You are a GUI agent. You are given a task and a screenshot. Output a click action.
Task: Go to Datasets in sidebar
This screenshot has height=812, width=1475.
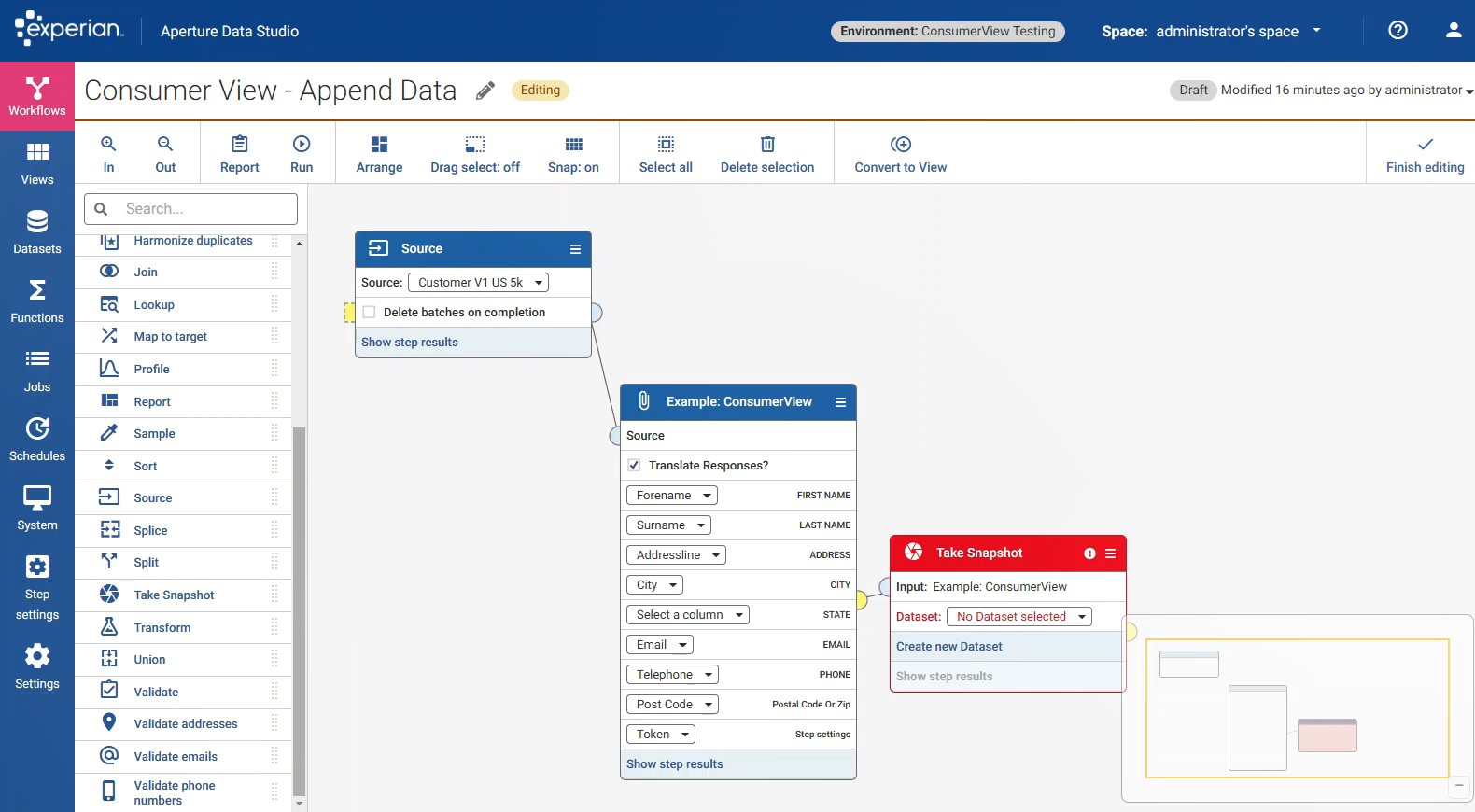37,233
